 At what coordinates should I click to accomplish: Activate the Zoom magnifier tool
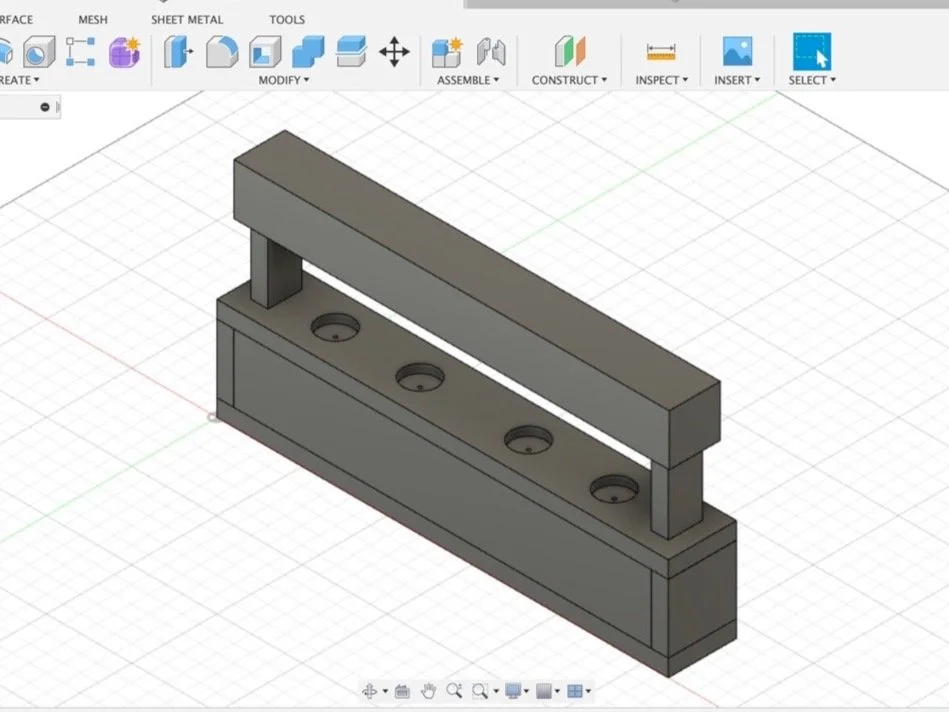pyautogui.click(x=454, y=691)
